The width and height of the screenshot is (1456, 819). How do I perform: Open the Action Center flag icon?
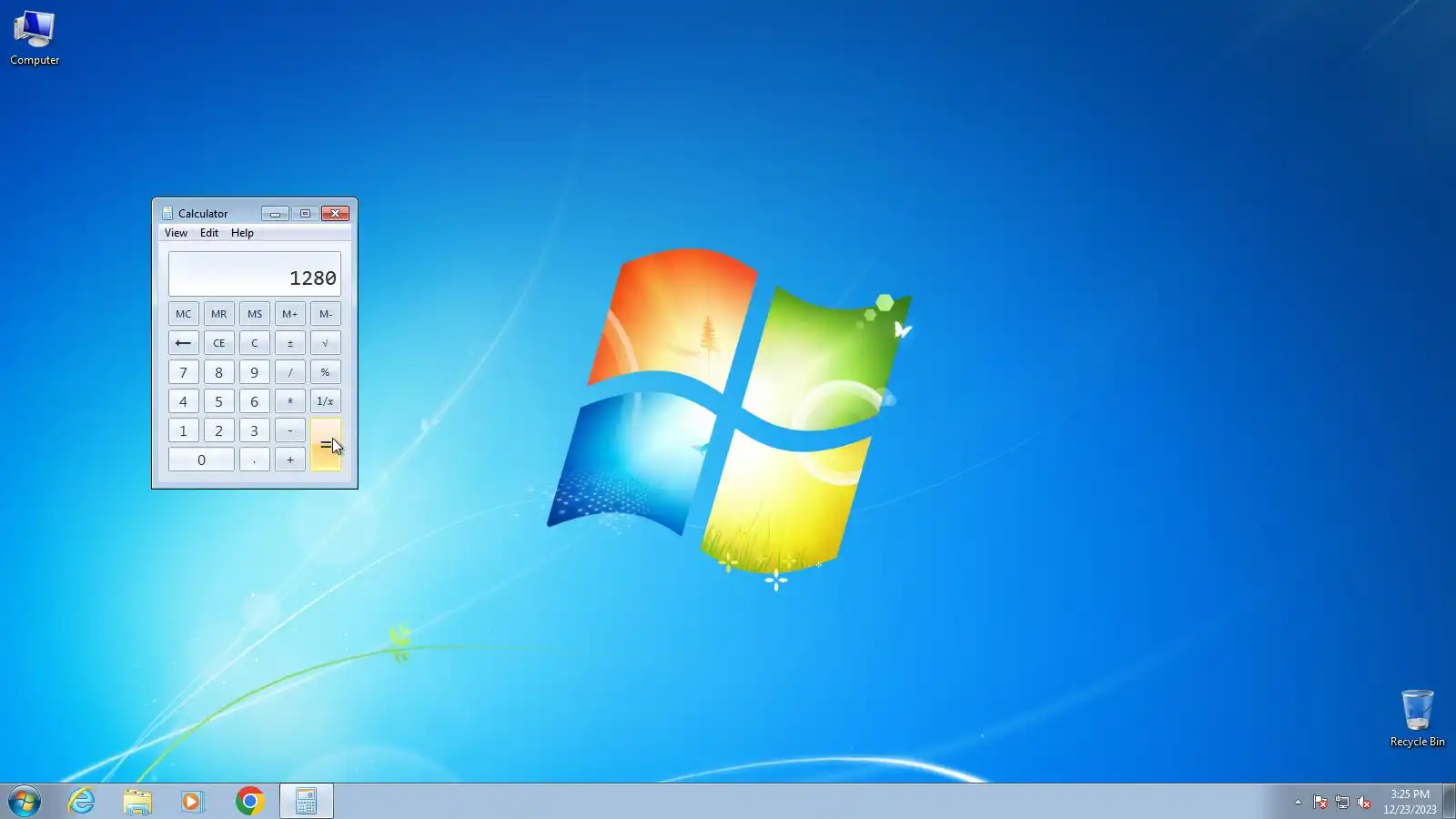1319,802
